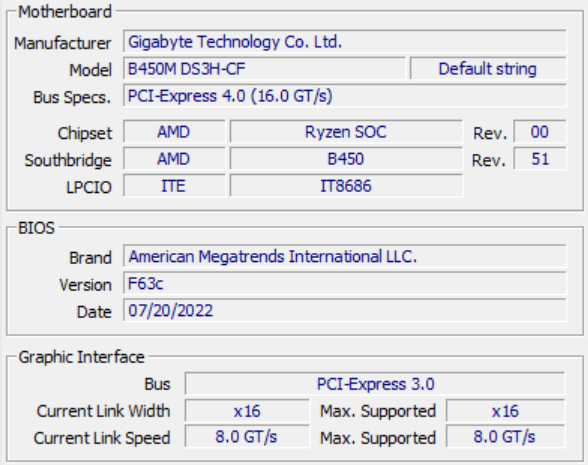588x465 pixels.
Task: Select the B450 southbridge field
Action: (x=346, y=159)
